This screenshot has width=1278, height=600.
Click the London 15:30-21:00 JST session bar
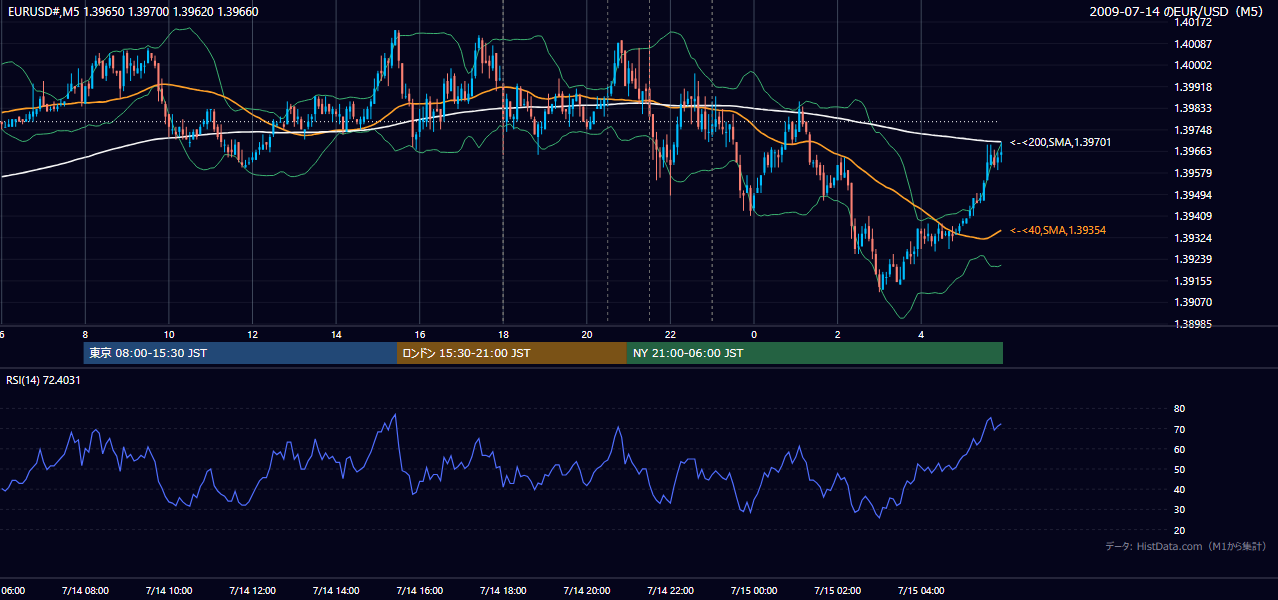tap(512, 353)
